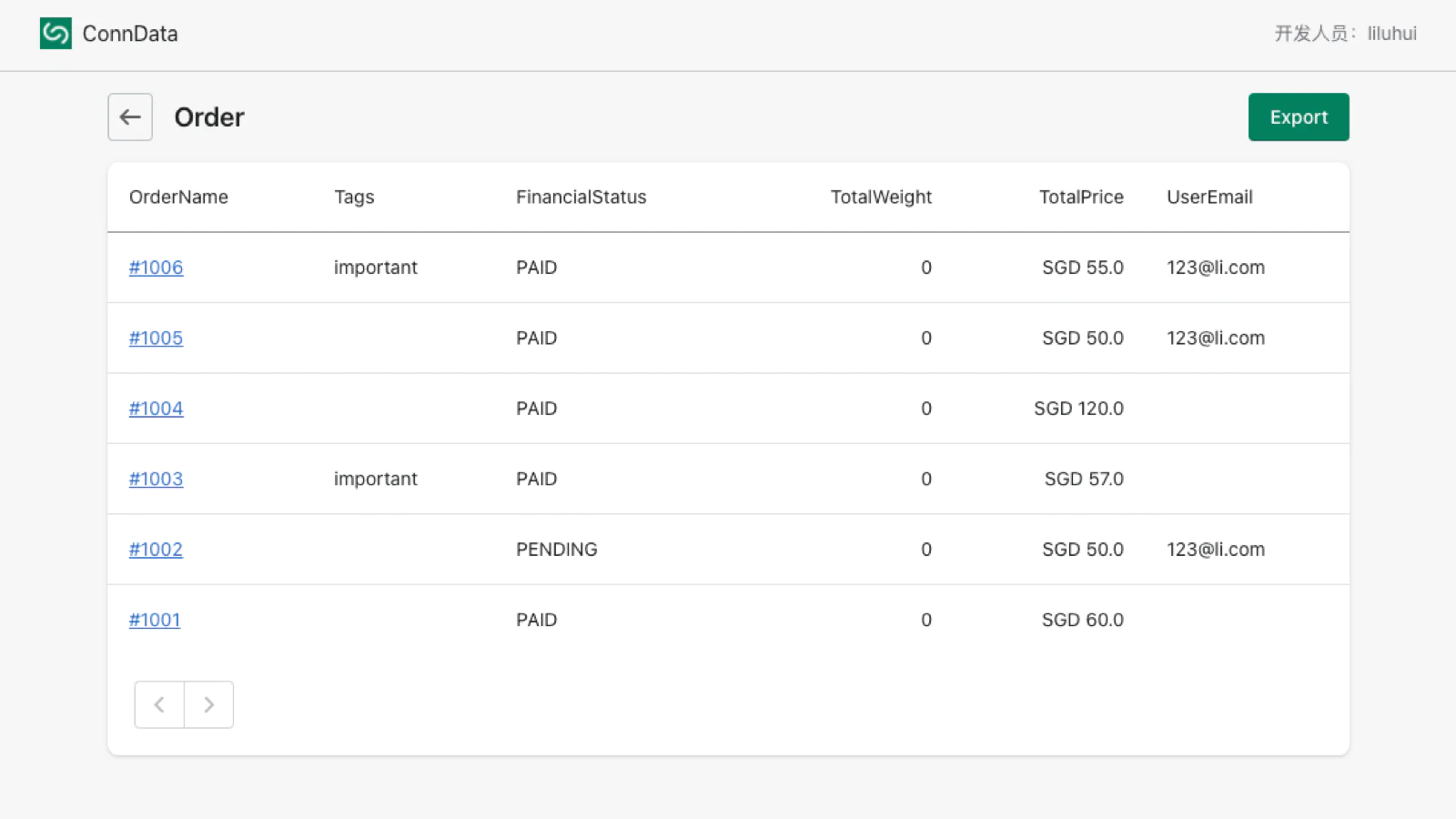This screenshot has width=1456, height=819.
Task: Open order #1003
Action: pos(156,479)
